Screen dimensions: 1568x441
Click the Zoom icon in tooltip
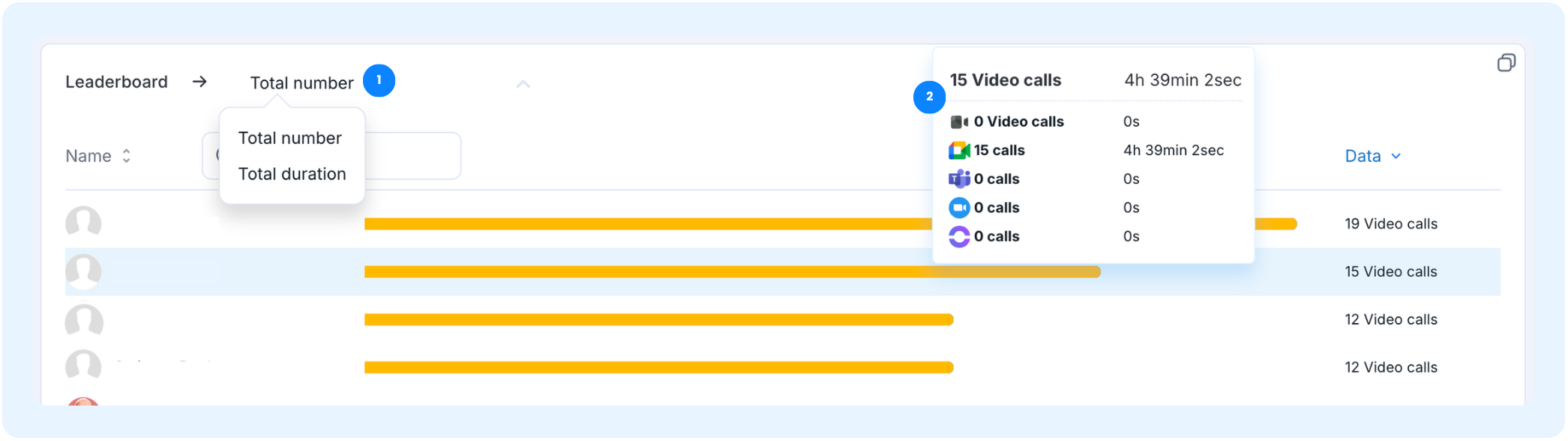tap(959, 208)
